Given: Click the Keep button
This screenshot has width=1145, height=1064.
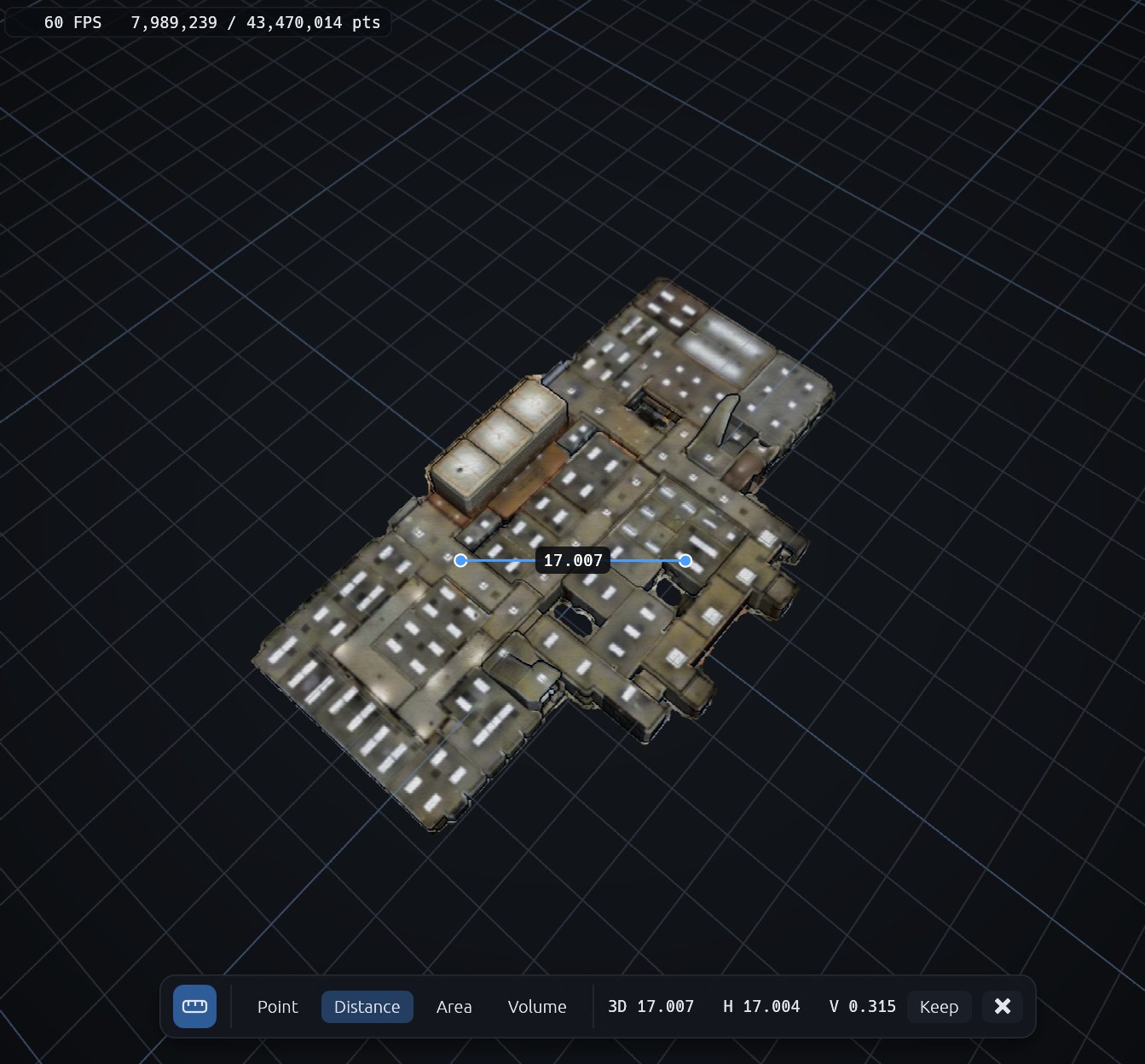Looking at the screenshot, I should tap(939, 1006).
